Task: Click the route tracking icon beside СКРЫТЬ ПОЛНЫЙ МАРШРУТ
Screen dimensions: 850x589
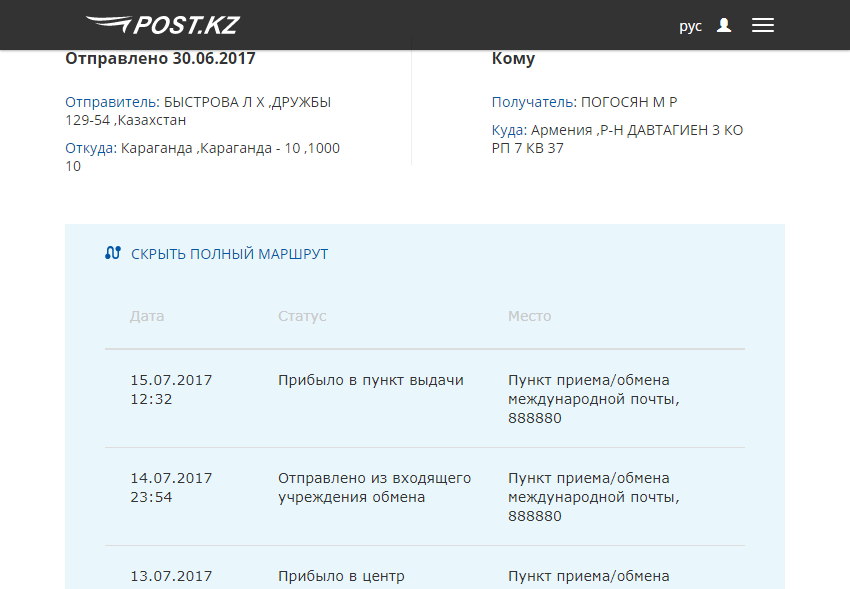Action: (x=114, y=253)
